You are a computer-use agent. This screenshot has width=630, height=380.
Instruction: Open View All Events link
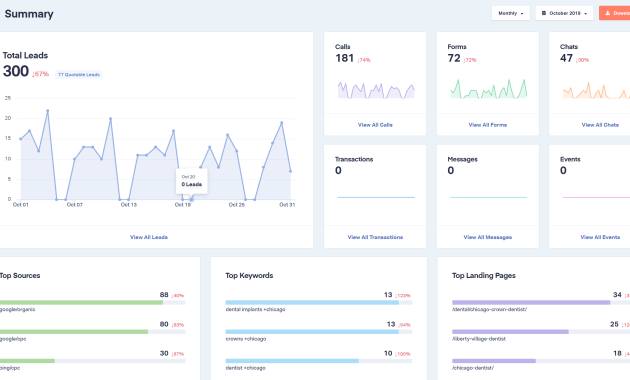coord(600,237)
